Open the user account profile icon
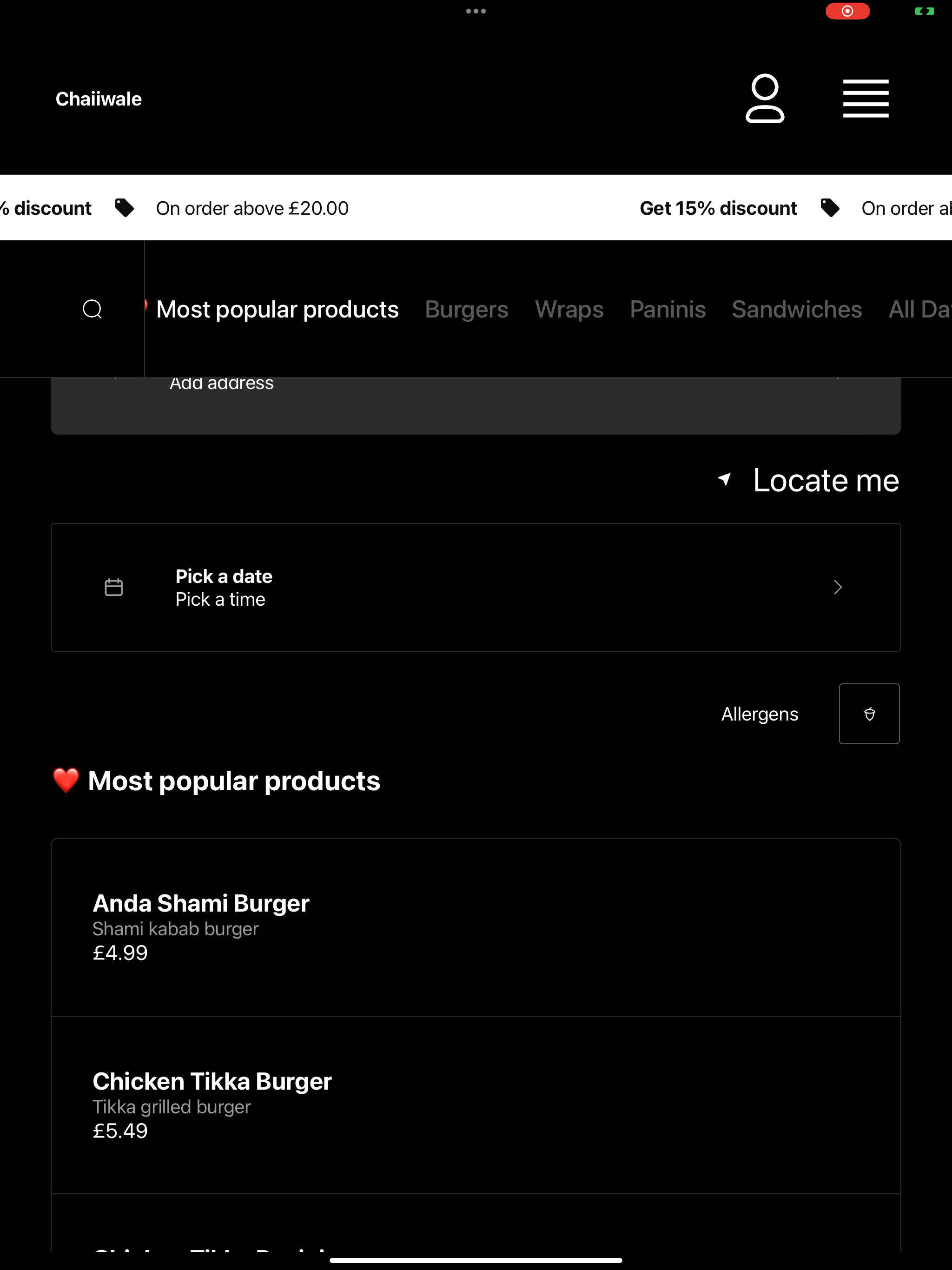Image resolution: width=952 pixels, height=1270 pixels. pos(765,98)
